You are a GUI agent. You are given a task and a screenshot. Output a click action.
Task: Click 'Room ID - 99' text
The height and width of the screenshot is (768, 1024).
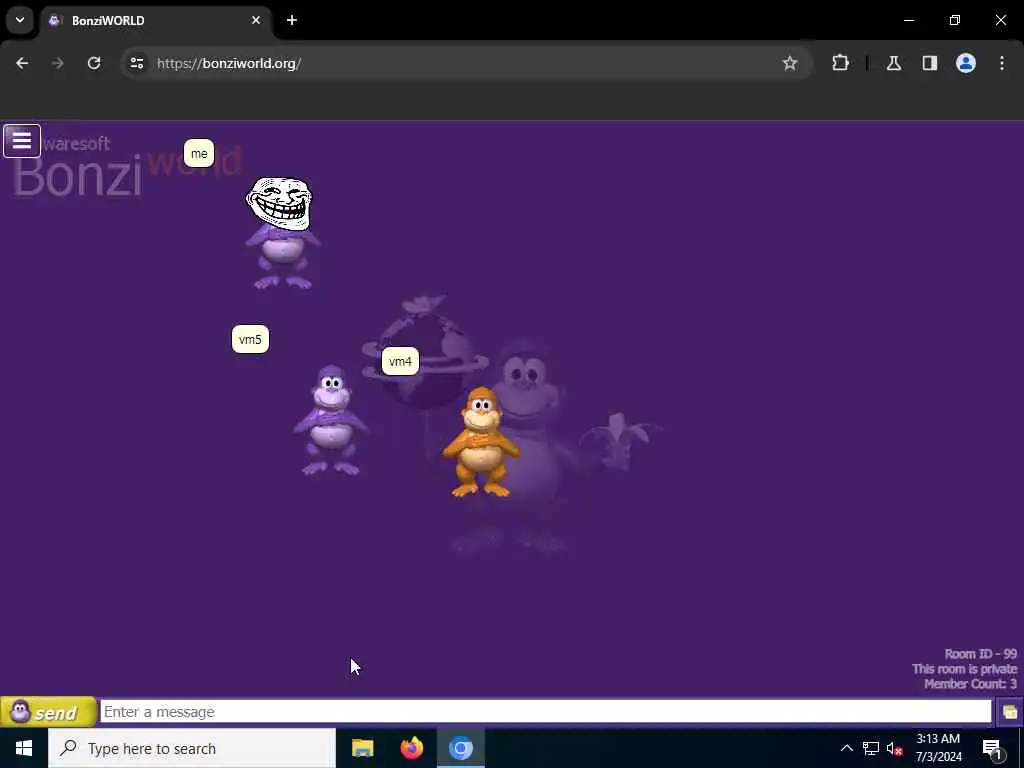(980, 654)
